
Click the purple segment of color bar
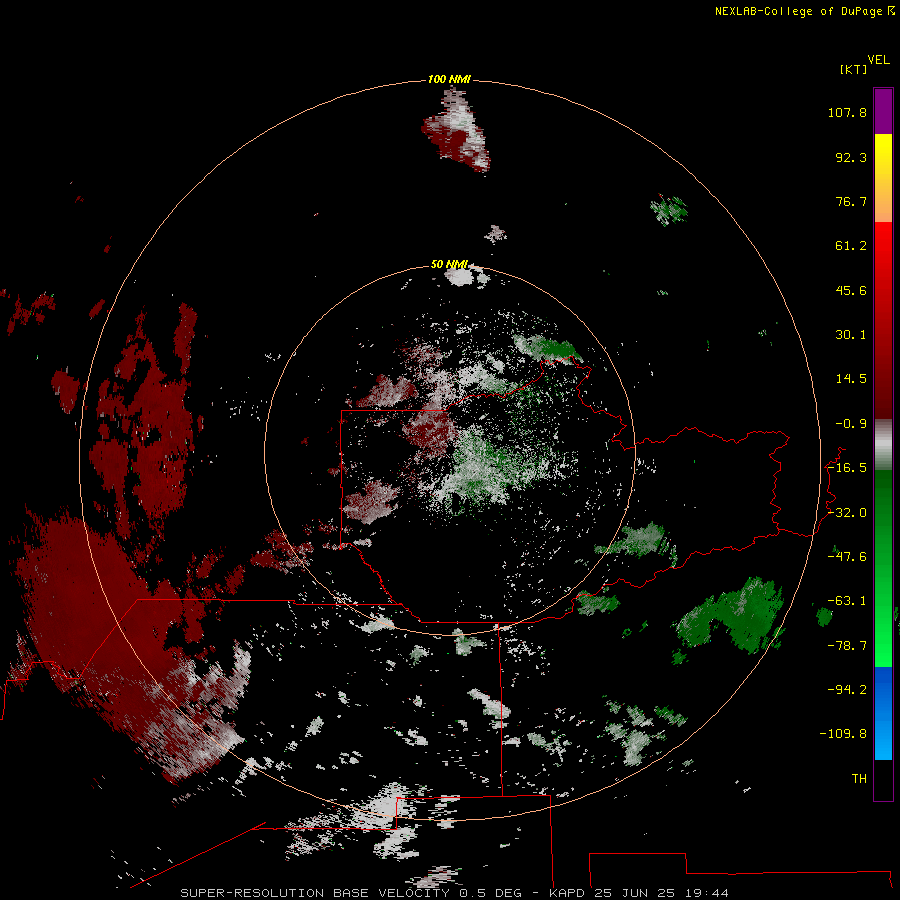(883, 111)
